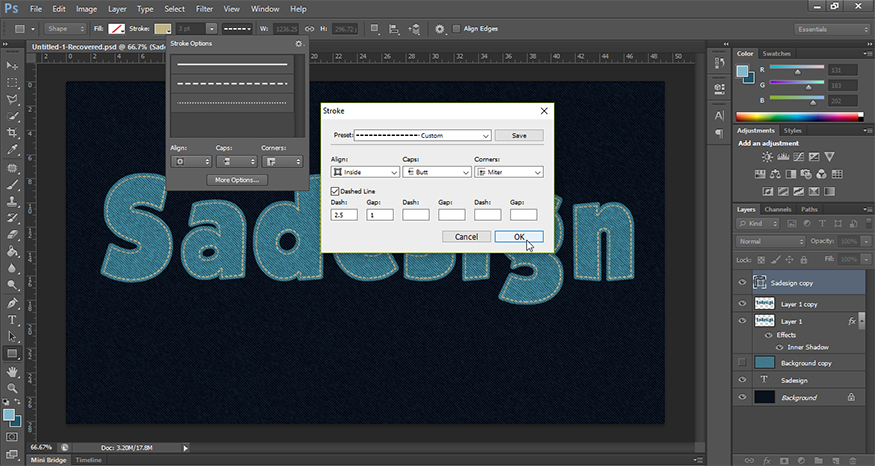Switch to the Swatches tab
Screen dimensions: 875x466
pyautogui.click(x=776, y=54)
